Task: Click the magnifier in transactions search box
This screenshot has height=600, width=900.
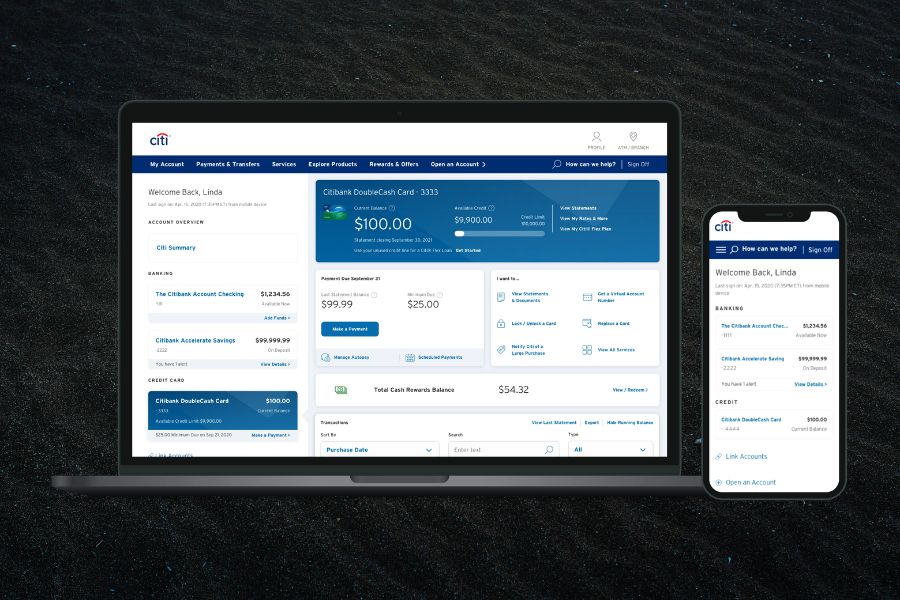Action: pos(548,450)
